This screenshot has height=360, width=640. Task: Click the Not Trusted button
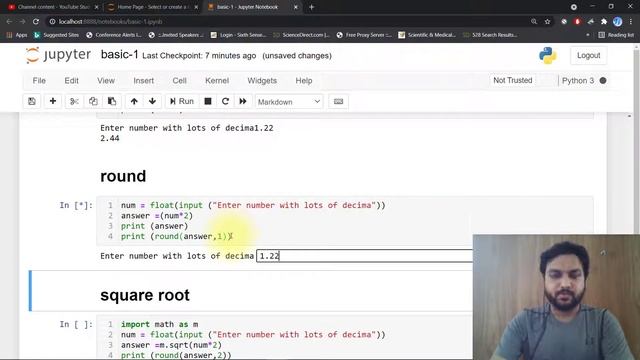(513, 80)
